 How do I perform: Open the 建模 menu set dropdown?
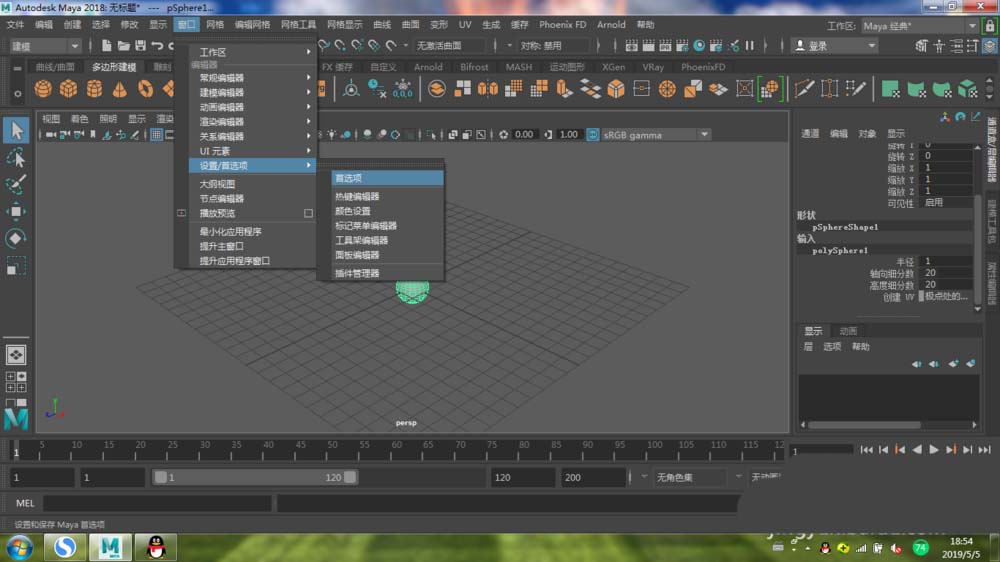pyautogui.click(x=45, y=46)
